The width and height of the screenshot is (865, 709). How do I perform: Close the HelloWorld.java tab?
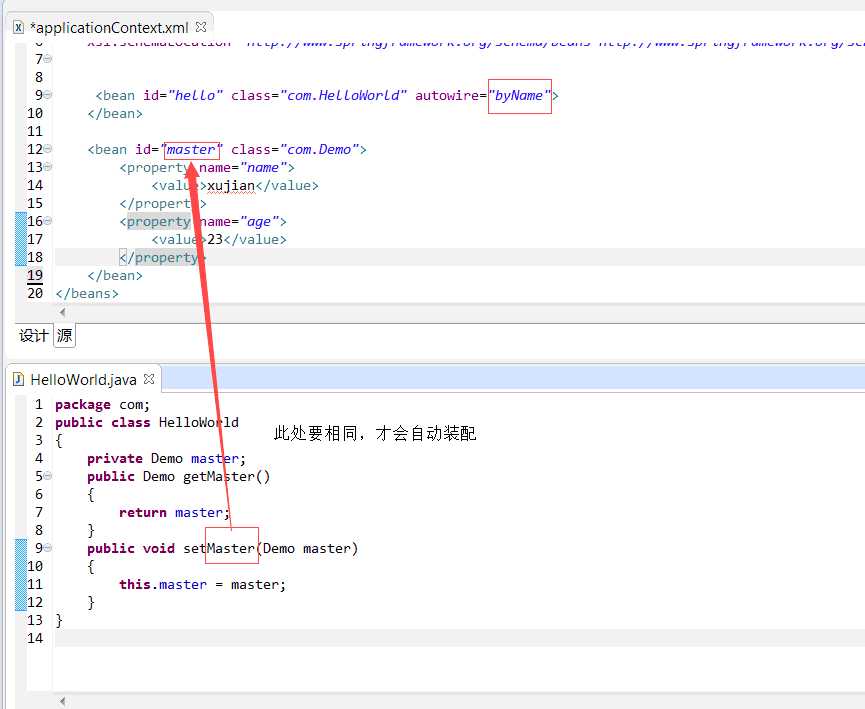(148, 379)
